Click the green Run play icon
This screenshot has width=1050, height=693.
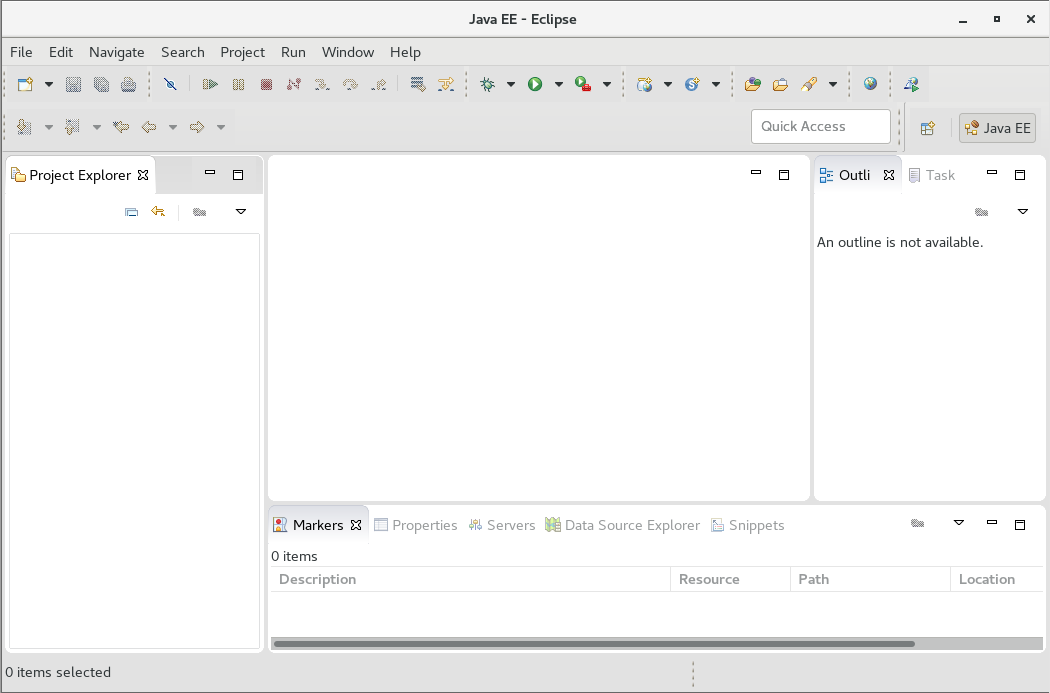(534, 84)
